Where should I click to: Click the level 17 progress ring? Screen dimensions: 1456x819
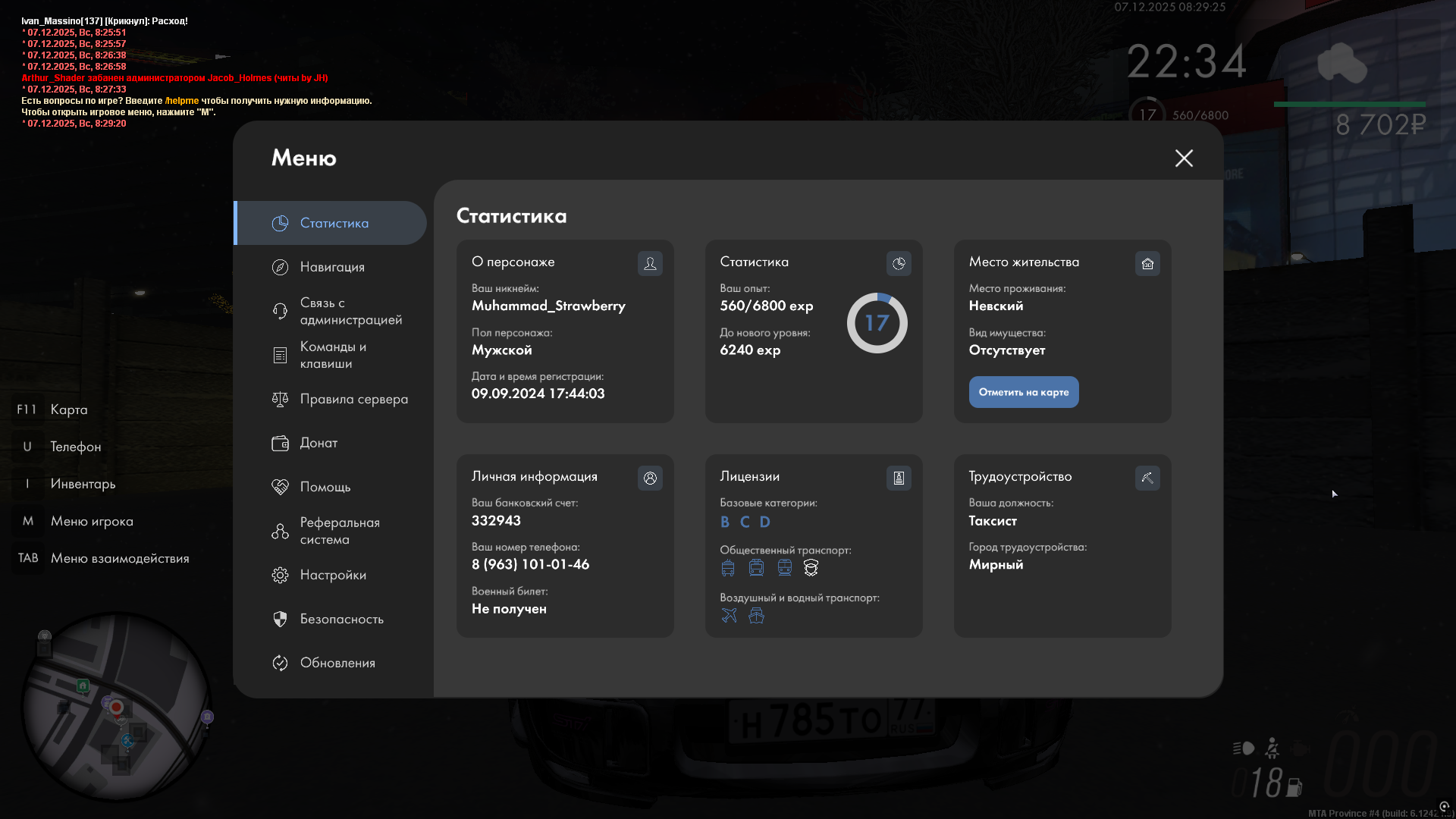(877, 323)
